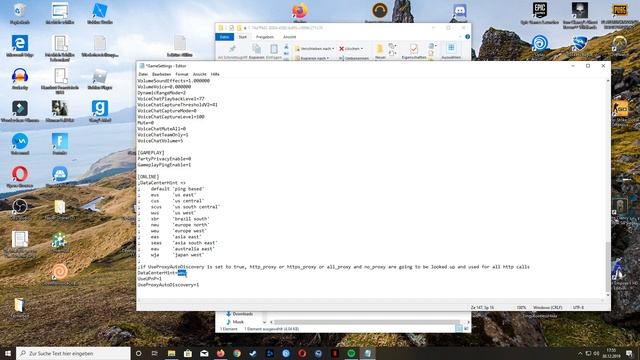Open the OBS Studio desktop icon
Screen dimensions: 640x360
coord(20,209)
